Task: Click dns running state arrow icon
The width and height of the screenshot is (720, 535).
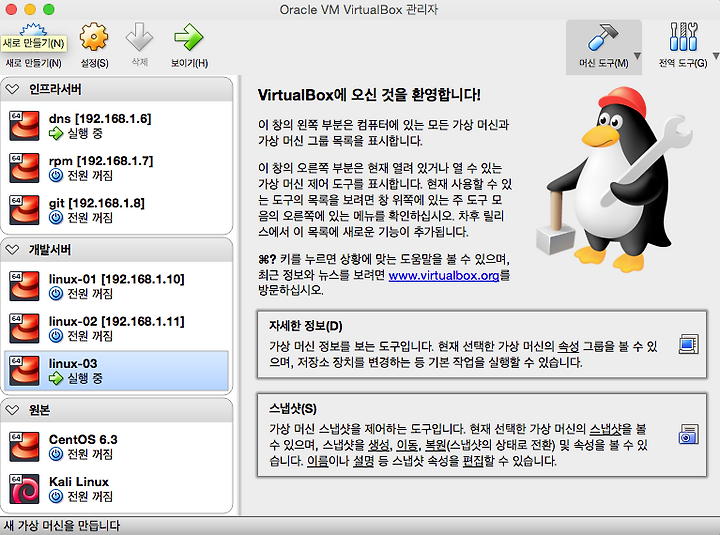Action: (56, 134)
